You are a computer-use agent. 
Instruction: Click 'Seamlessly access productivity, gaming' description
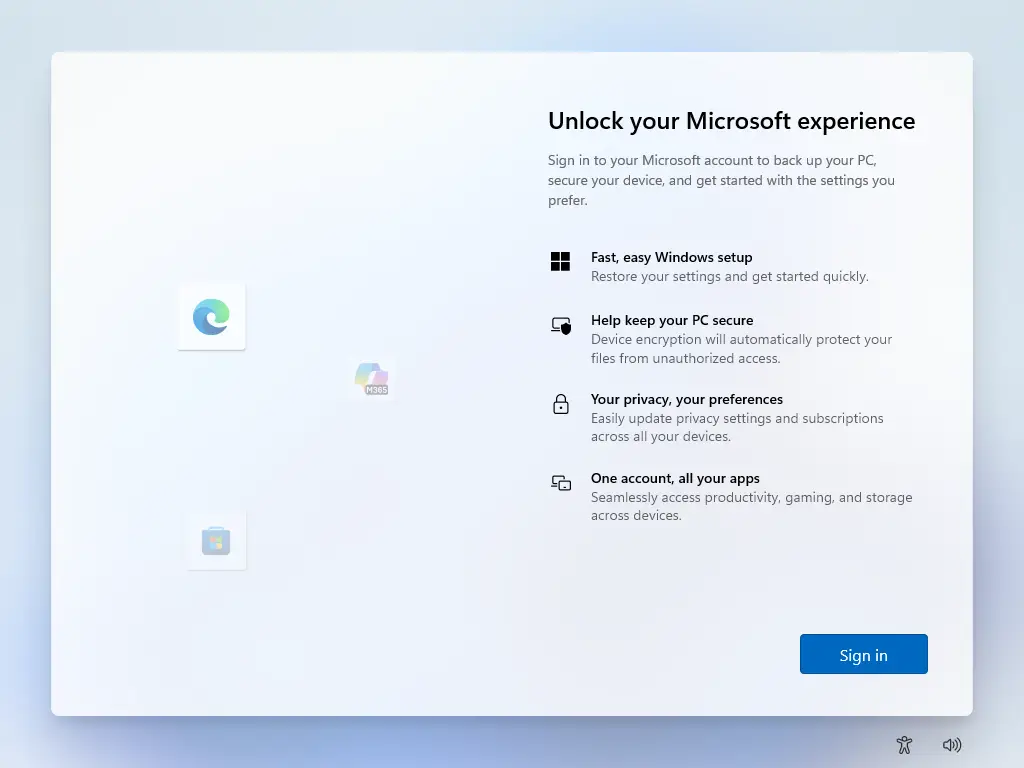[x=752, y=506]
